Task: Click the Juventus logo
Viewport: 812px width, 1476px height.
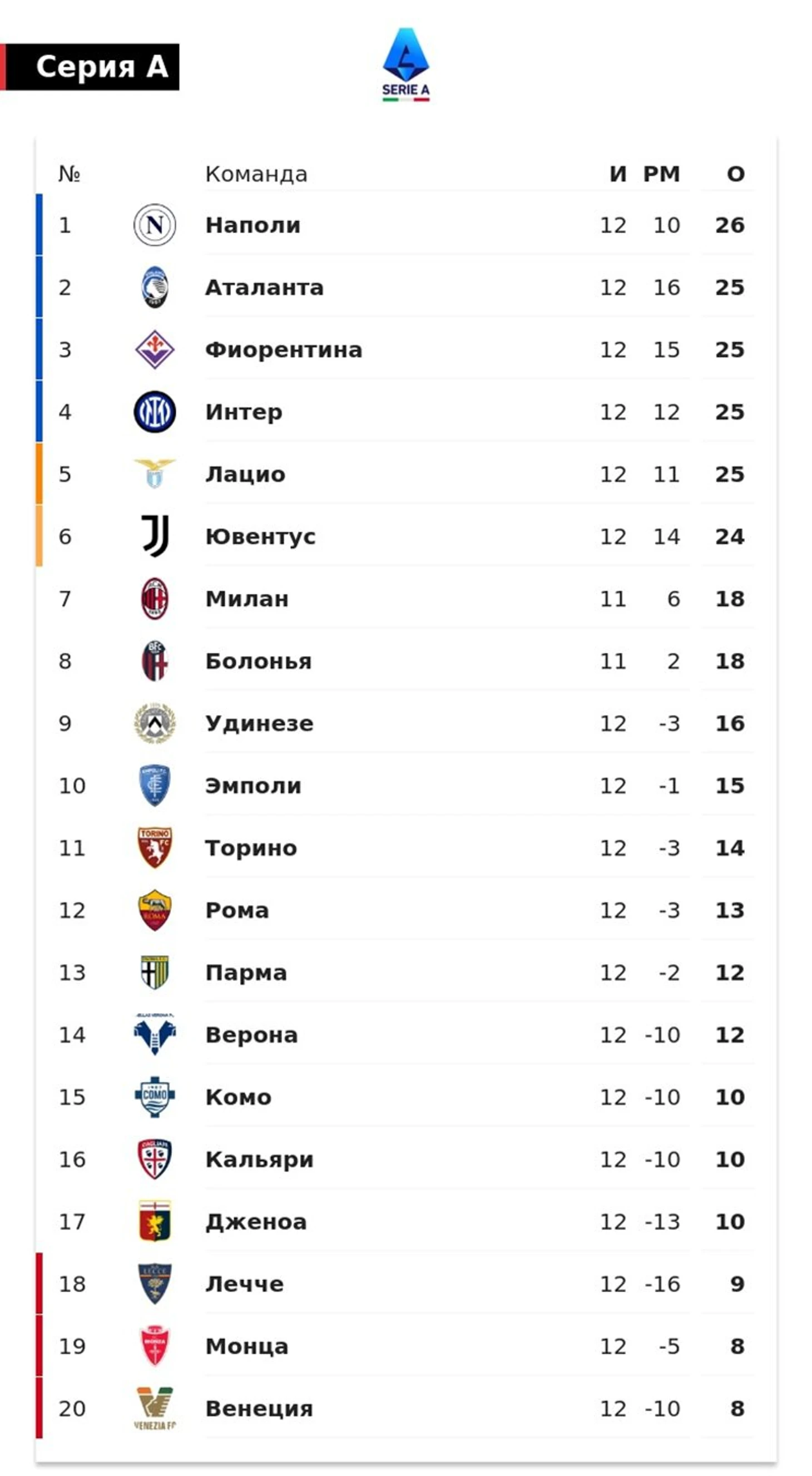Action: pyautogui.click(x=155, y=536)
